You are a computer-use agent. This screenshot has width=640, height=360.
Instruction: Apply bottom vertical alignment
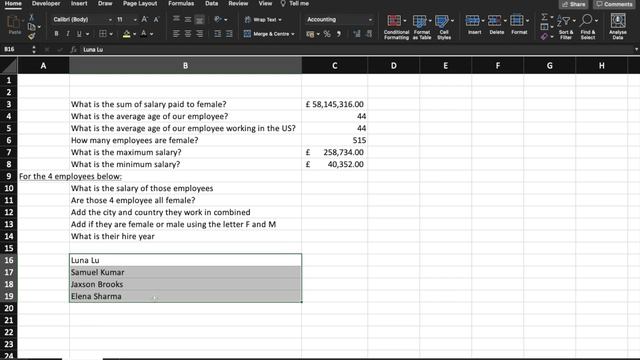click(x=199, y=19)
